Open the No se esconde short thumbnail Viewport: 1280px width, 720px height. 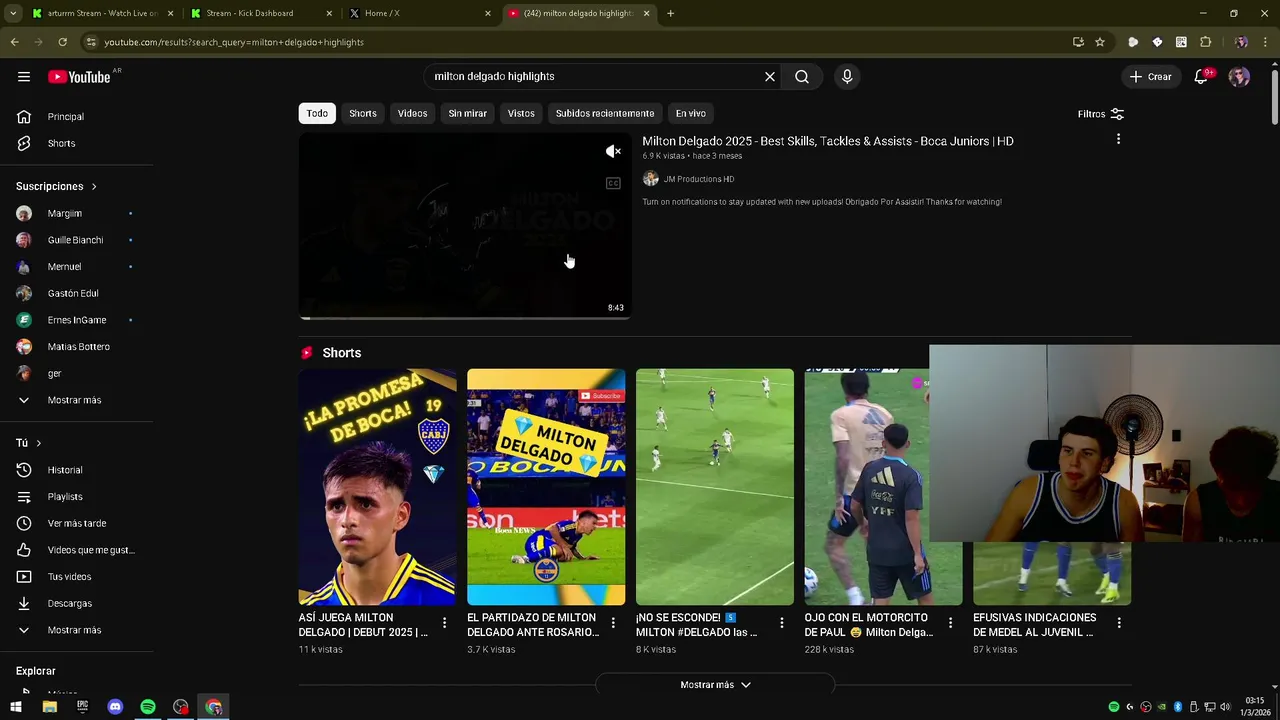click(715, 487)
